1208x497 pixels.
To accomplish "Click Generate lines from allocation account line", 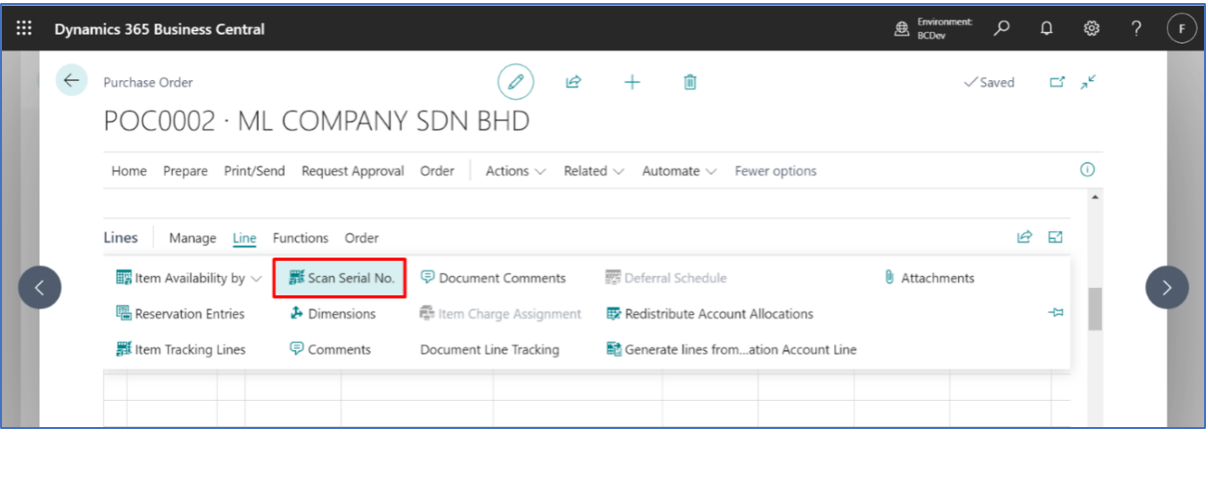I will coord(731,350).
